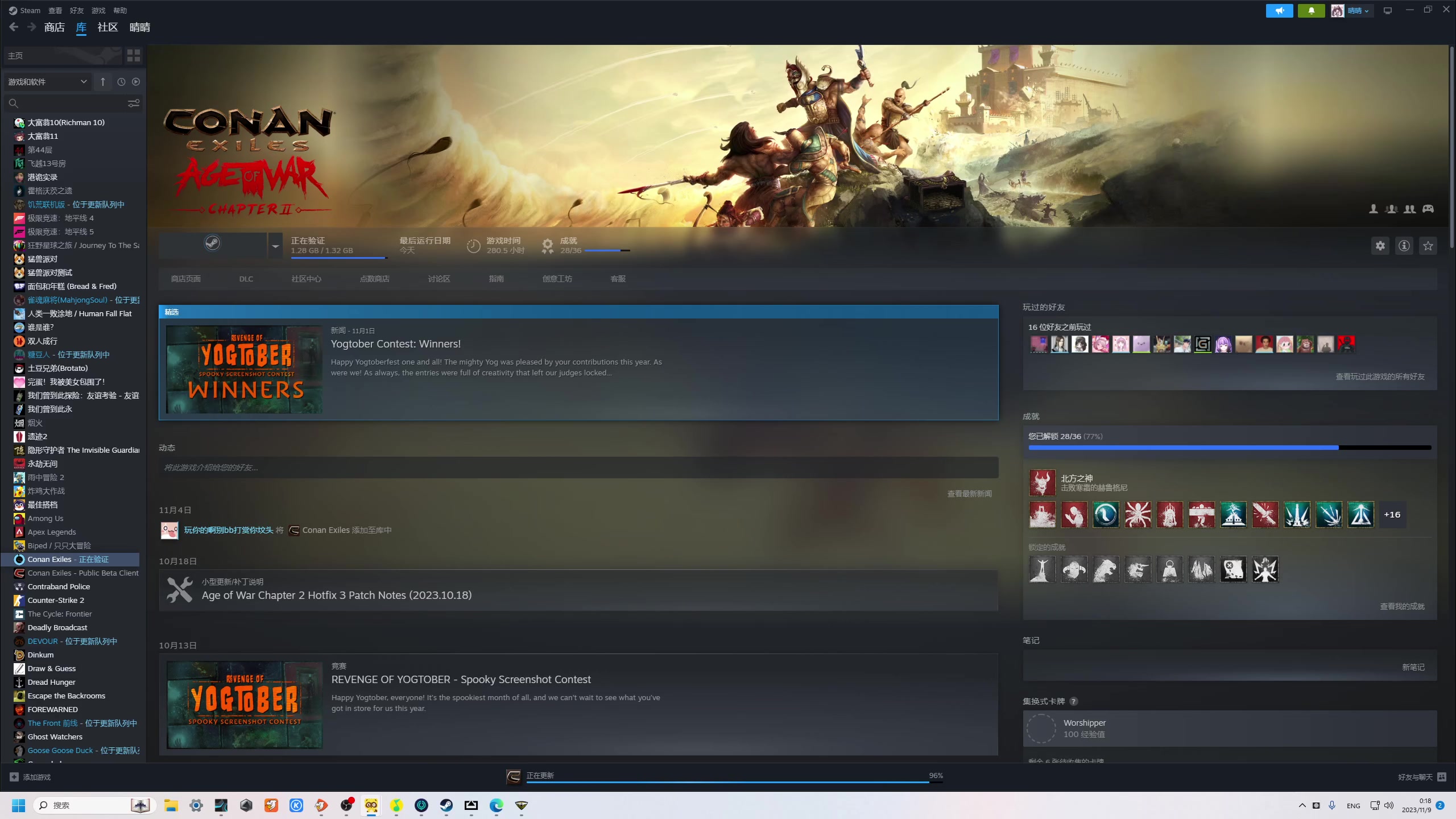Select Among Us in library list

coord(45,518)
